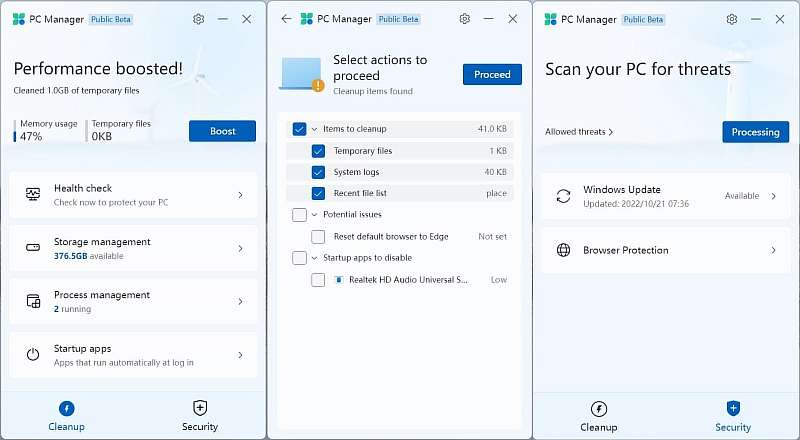The height and width of the screenshot is (440, 800).
Task: Open settings gear in the middle window
Action: pos(465,19)
